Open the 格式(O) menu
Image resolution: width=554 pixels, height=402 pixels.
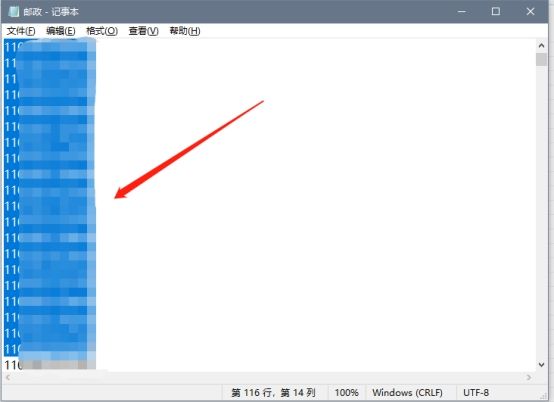[x=102, y=31]
